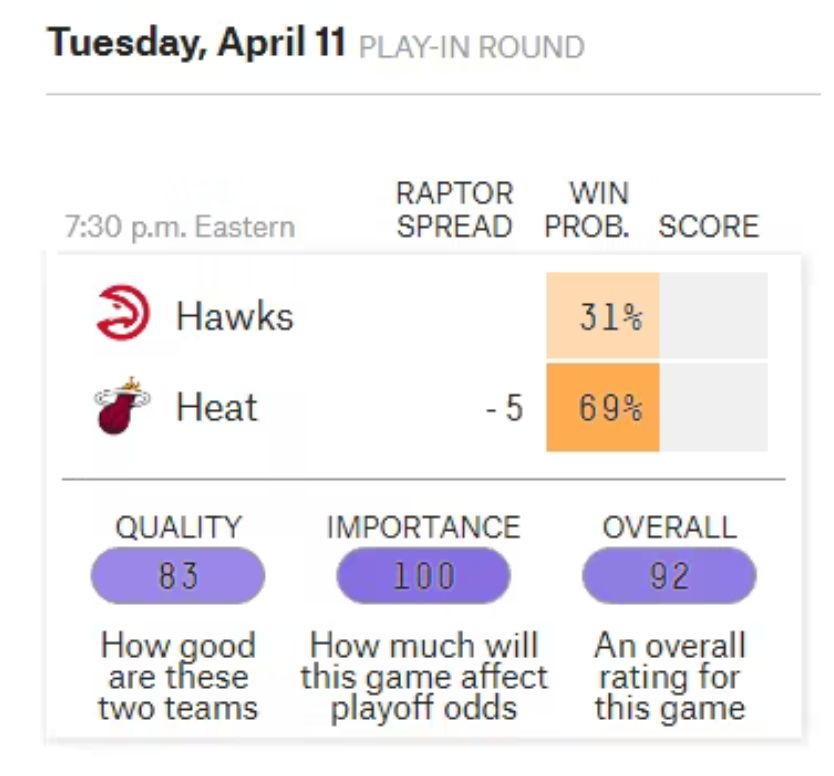This screenshot has width=834, height=776.
Task: Click the RAPTOR SPREAD column header
Action: pyautogui.click(x=455, y=210)
